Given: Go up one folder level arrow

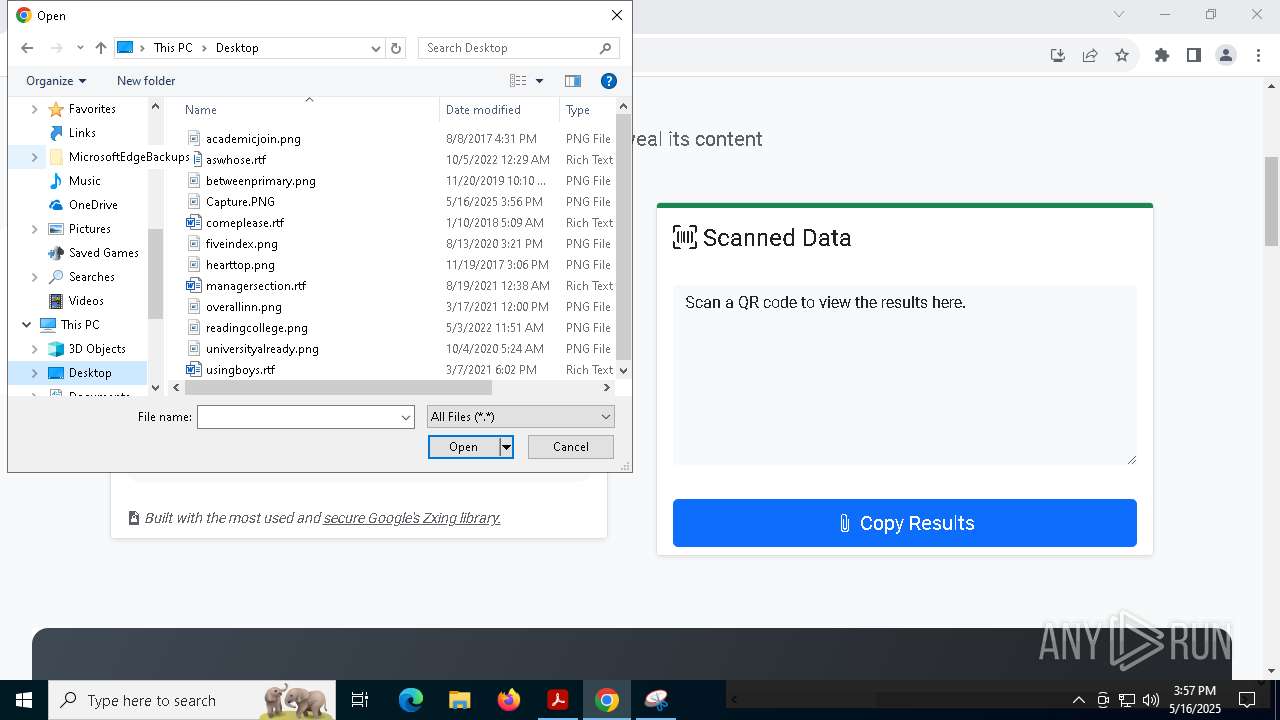Looking at the screenshot, I should (101, 48).
